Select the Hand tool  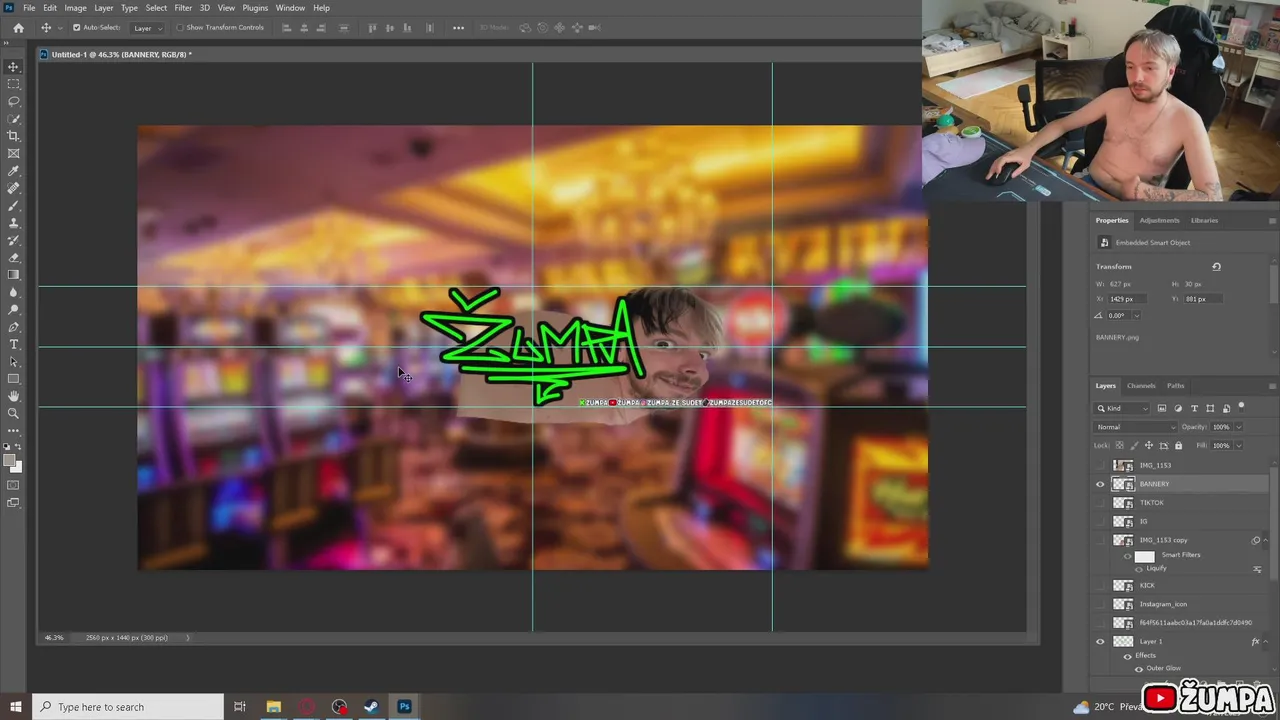(x=13, y=396)
